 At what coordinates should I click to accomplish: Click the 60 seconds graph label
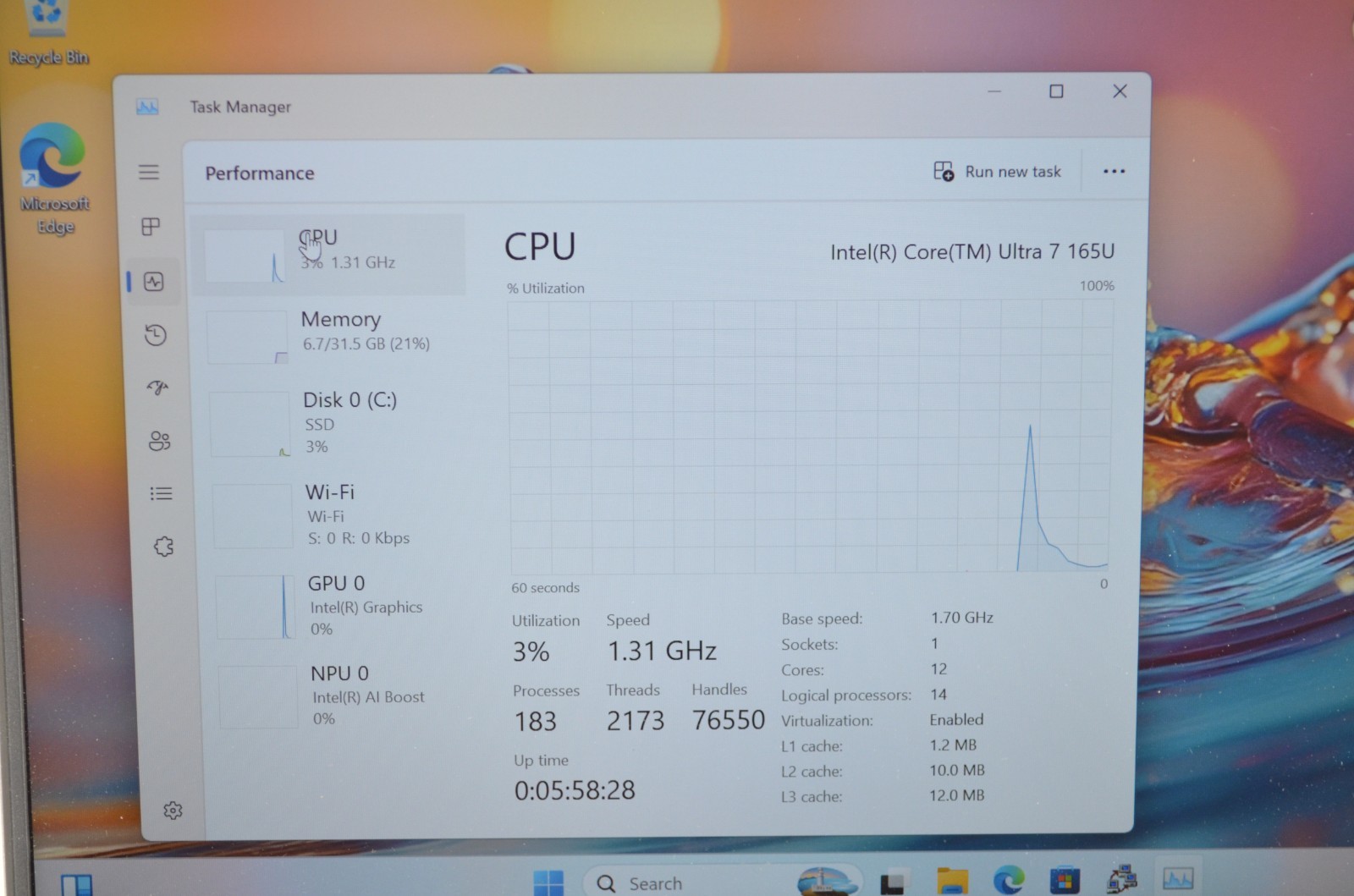pyautogui.click(x=545, y=587)
